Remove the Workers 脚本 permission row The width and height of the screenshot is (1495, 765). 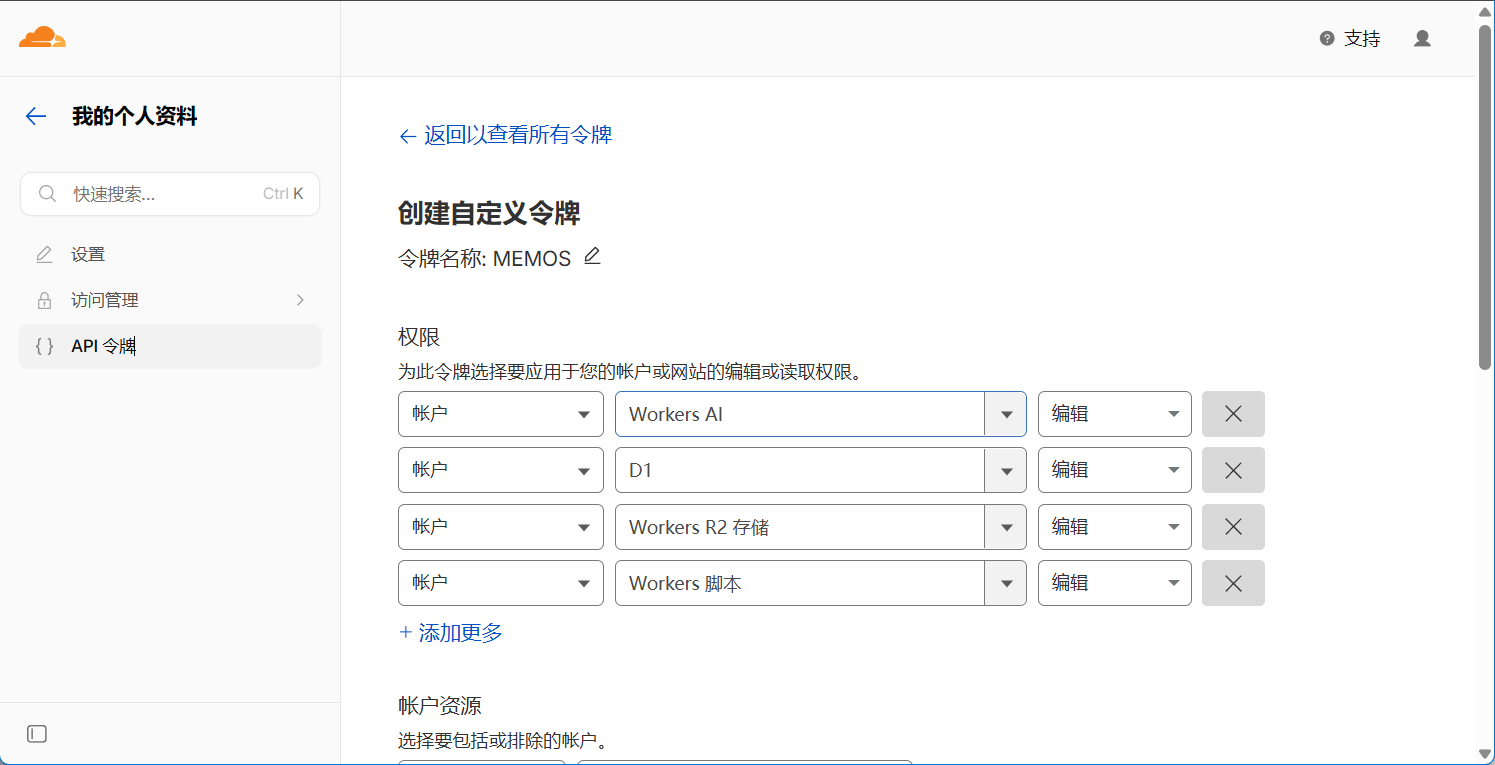[1233, 583]
